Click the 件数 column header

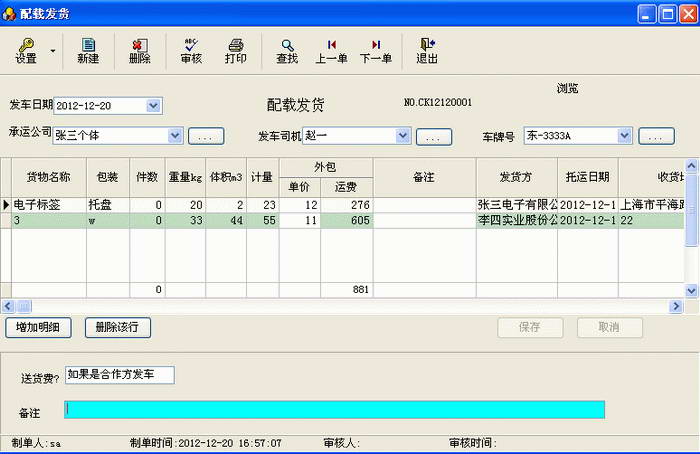pos(147,177)
